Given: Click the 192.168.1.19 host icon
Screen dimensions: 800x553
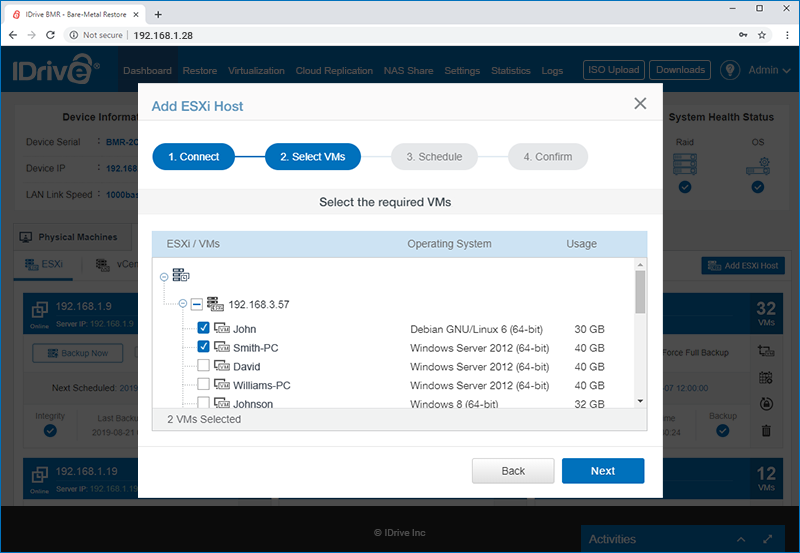Looking at the screenshot, I should click(x=39, y=474).
